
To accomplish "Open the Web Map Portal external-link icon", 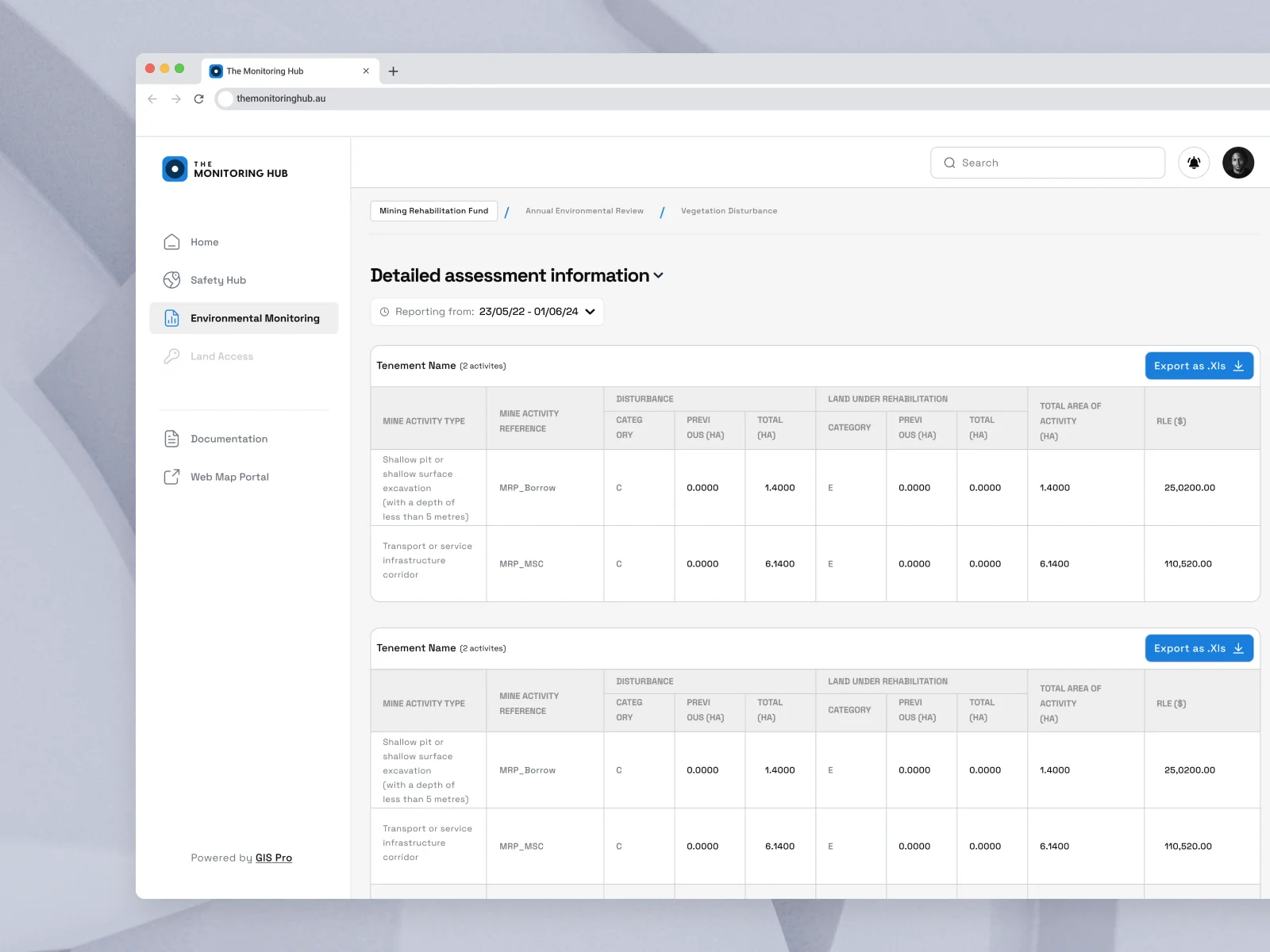I will [171, 477].
